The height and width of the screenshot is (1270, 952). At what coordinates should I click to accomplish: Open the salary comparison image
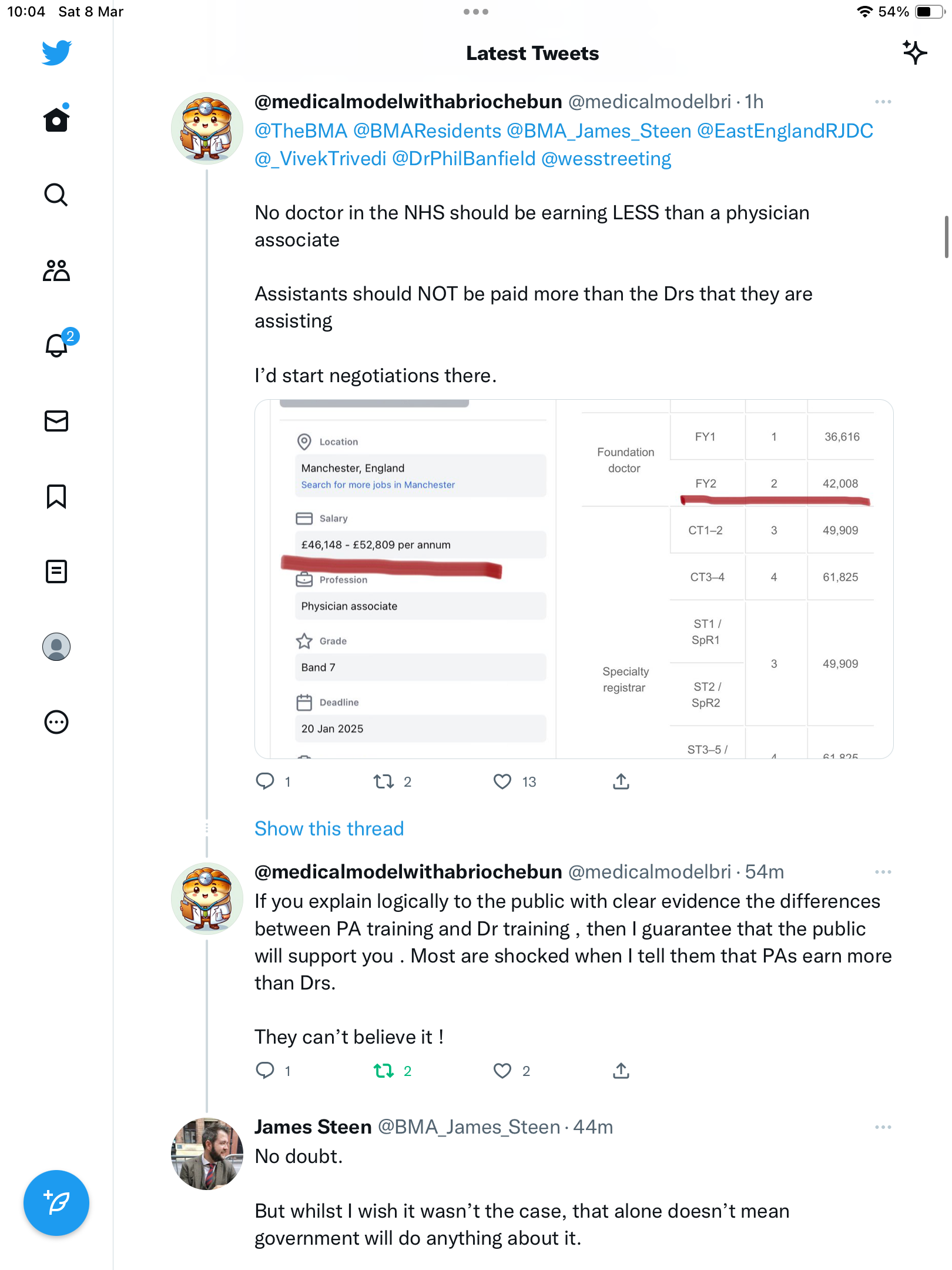(574, 579)
